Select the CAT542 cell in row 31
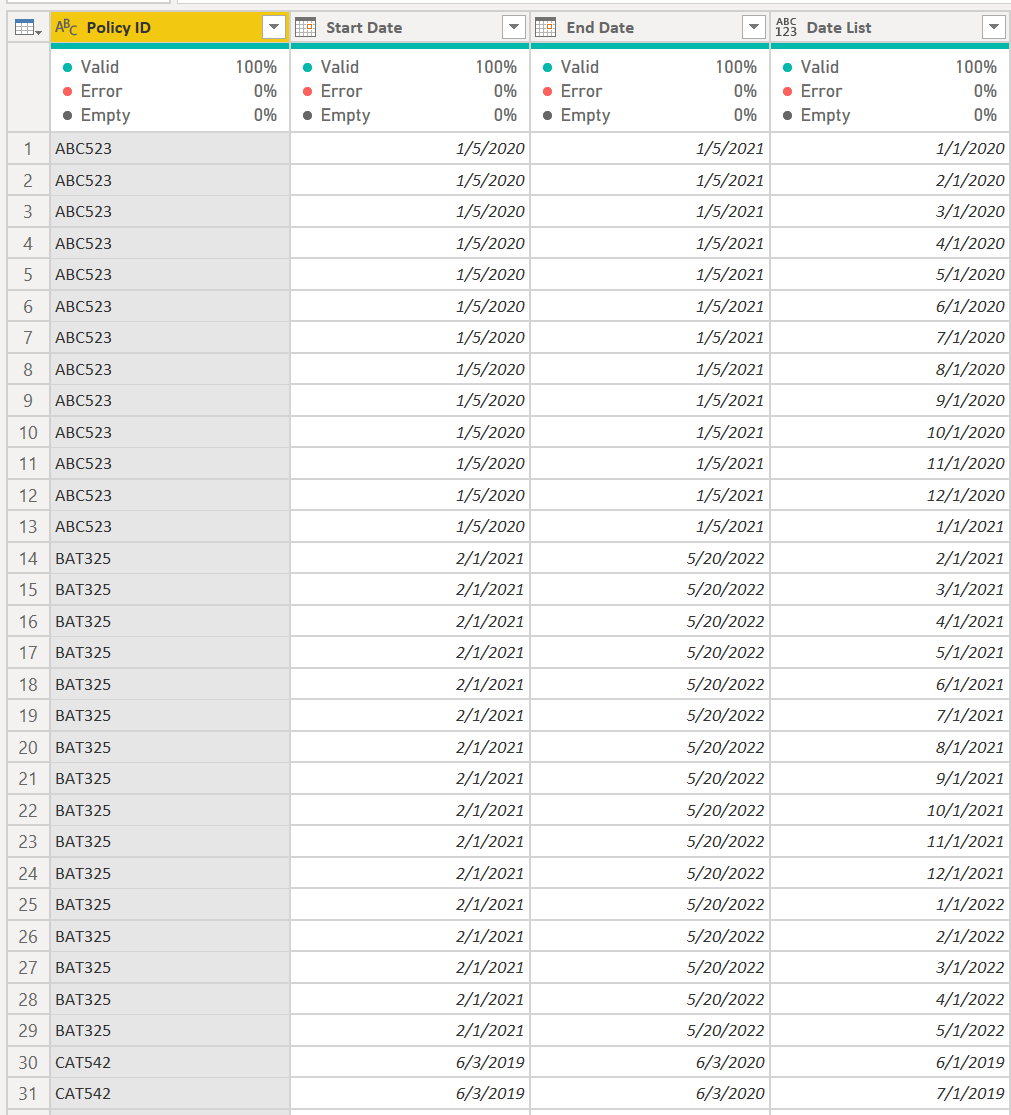Screen dimensions: 1011x1115 [x=170, y=1094]
